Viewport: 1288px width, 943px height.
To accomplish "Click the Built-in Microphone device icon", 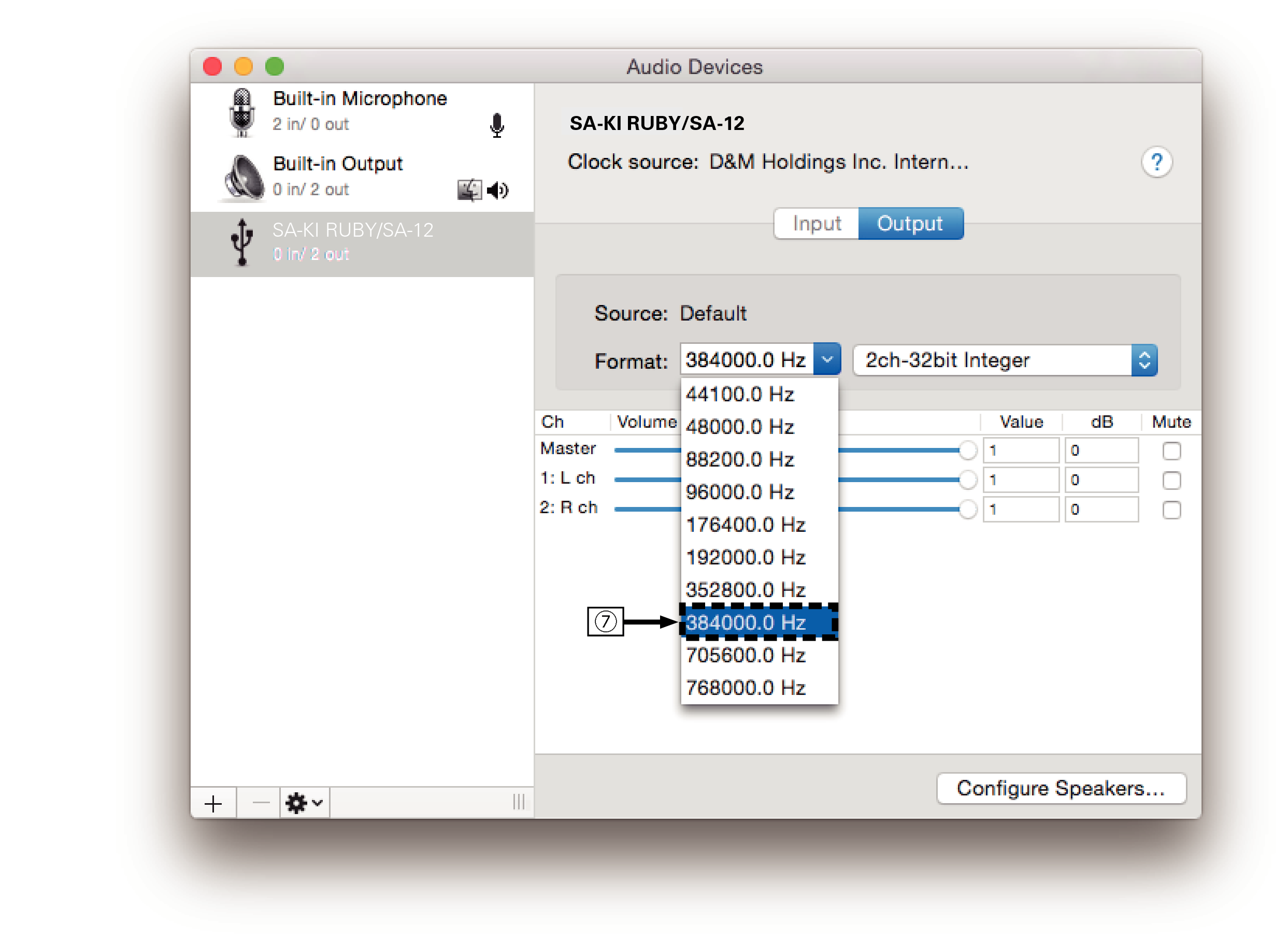I will coord(242,112).
